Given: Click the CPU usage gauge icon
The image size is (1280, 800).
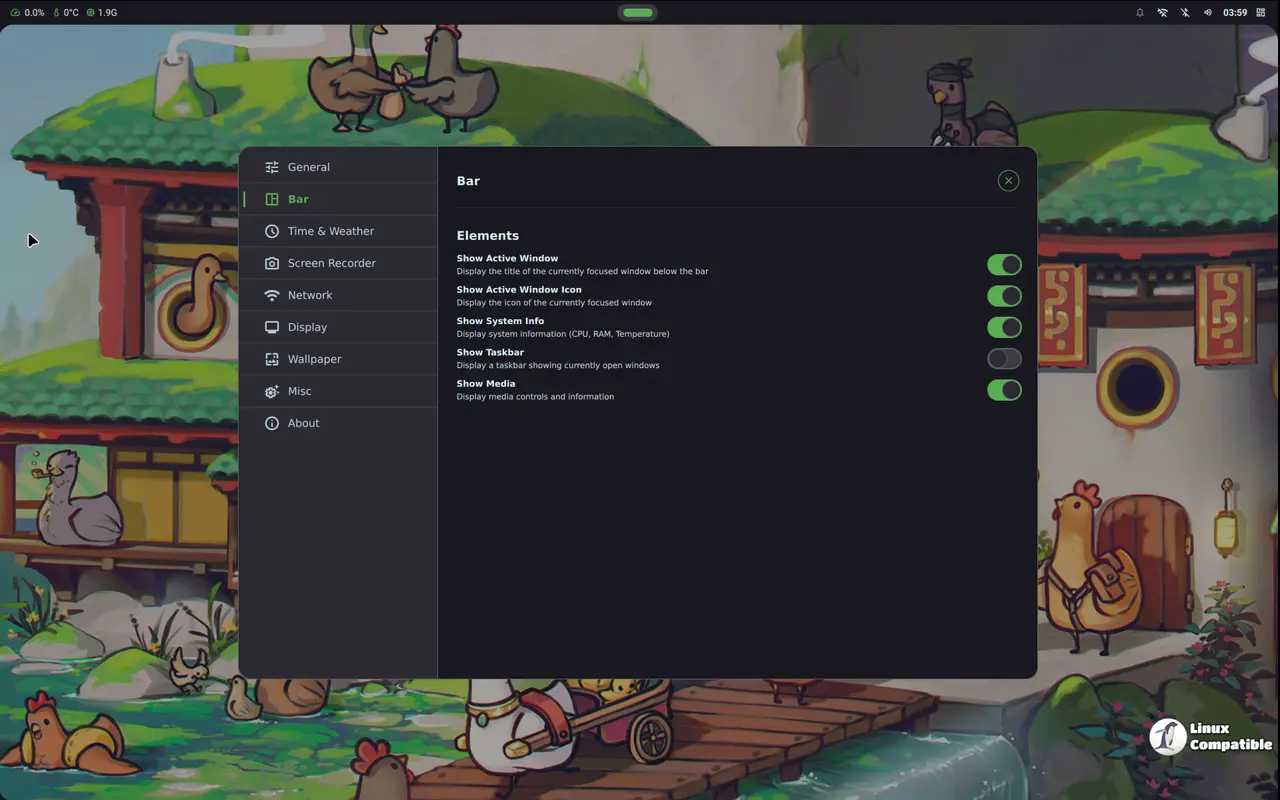Looking at the screenshot, I should [x=15, y=13].
